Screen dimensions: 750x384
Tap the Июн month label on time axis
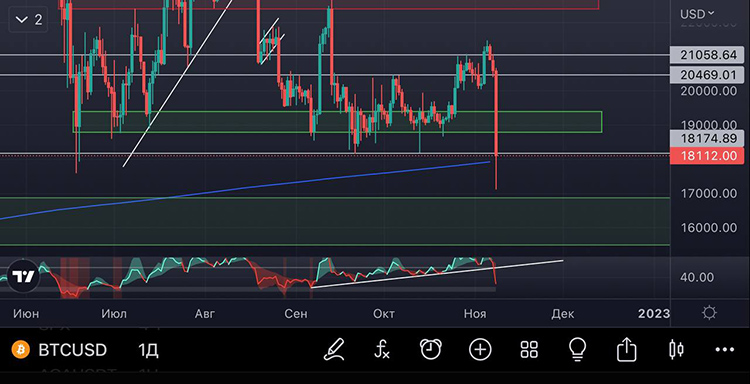[x=26, y=314]
